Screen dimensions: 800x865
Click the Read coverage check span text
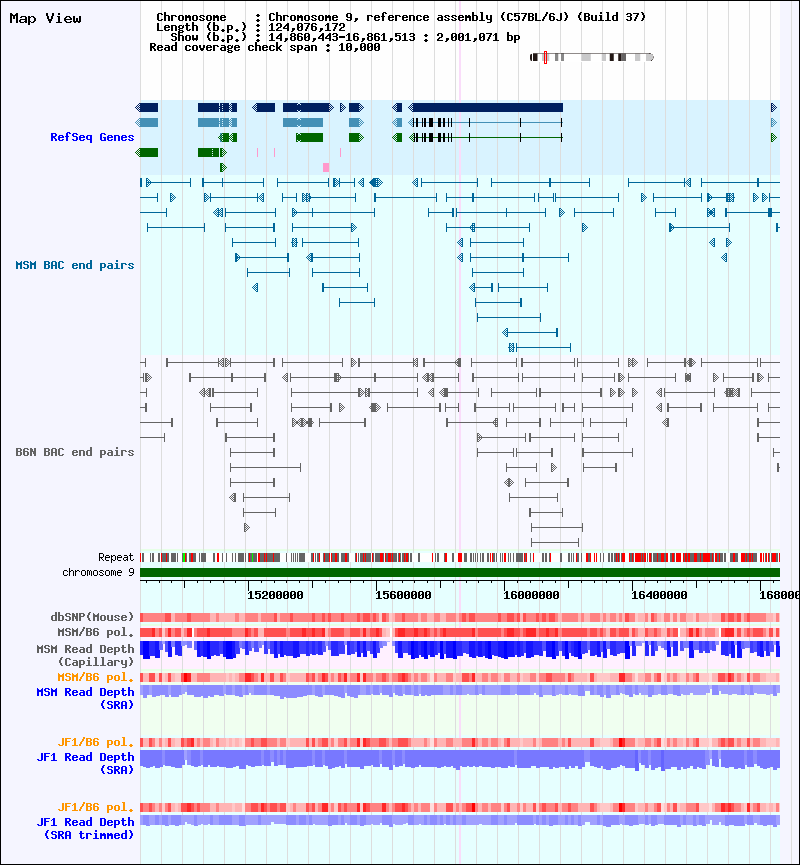[x=265, y=47]
